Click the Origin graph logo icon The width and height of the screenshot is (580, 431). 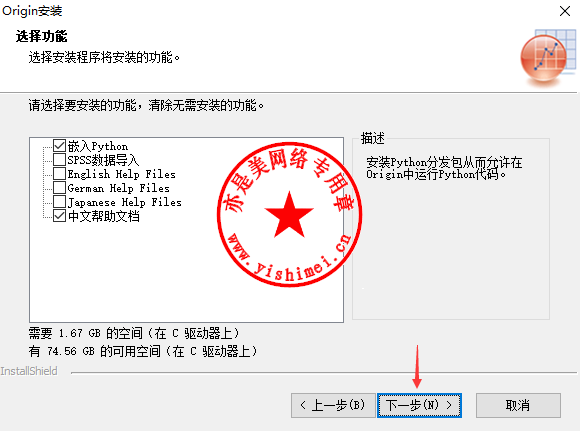(548, 58)
